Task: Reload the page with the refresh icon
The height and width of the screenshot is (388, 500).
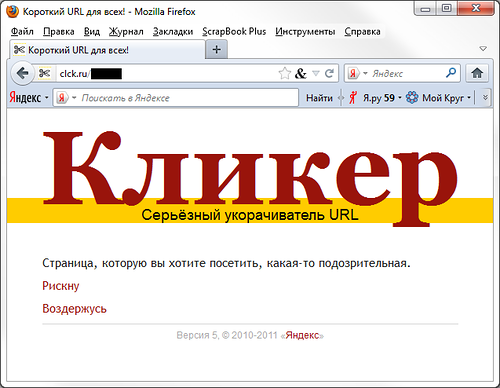Action: [329, 73]
